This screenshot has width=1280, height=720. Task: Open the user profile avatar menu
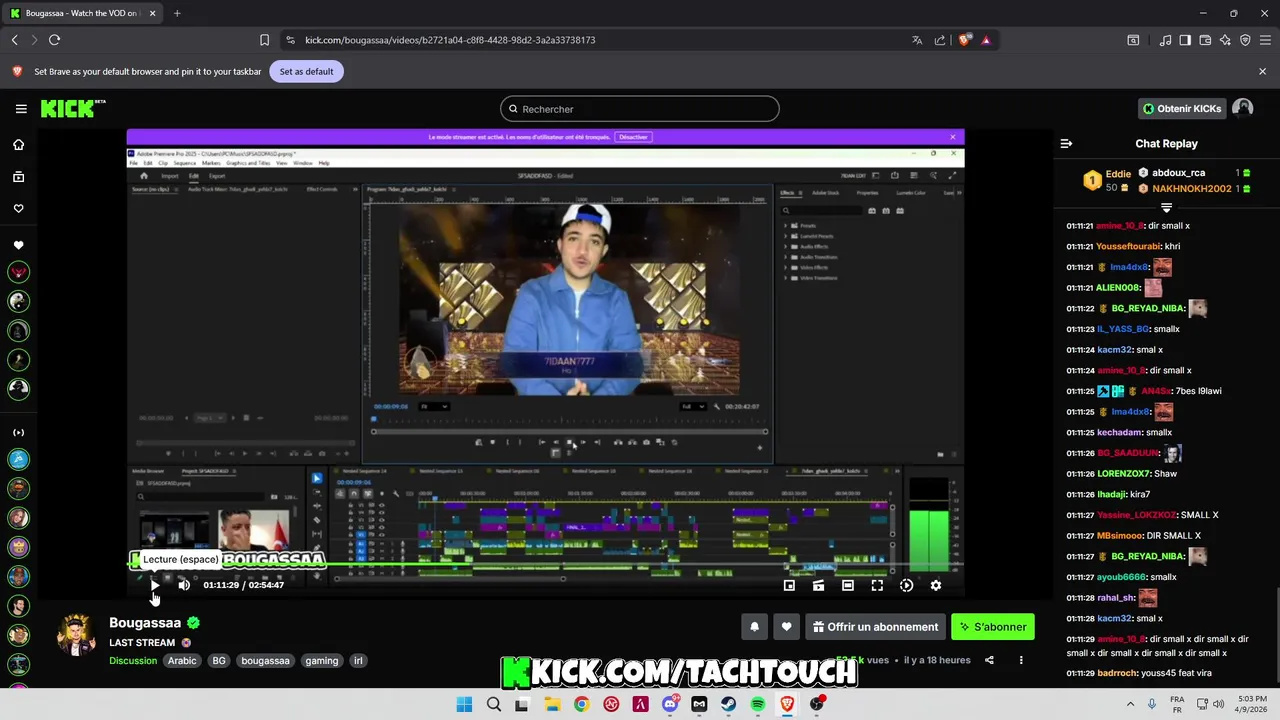tap(1243, 109)
